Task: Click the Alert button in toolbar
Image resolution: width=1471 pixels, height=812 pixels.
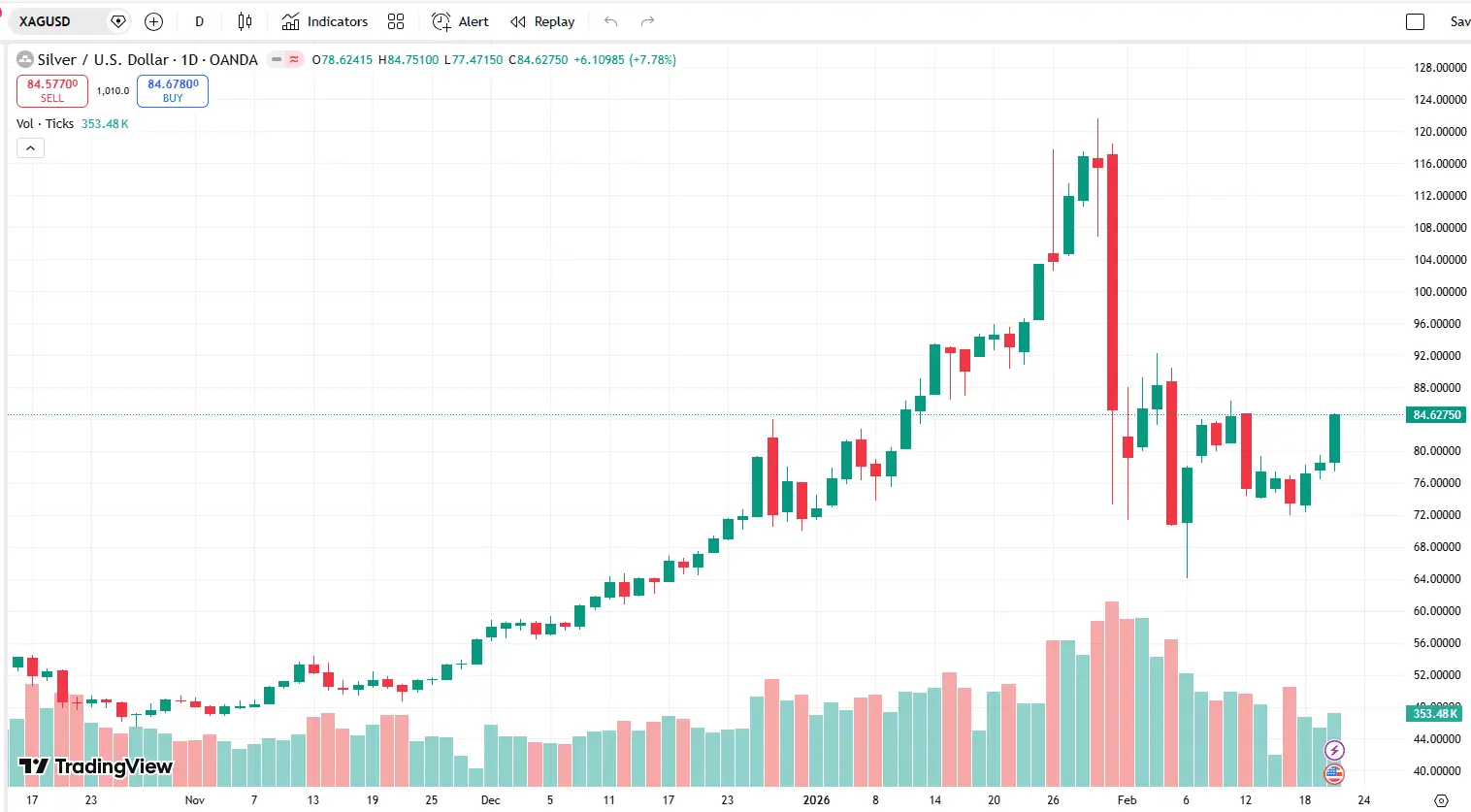Action: point(461,21)
